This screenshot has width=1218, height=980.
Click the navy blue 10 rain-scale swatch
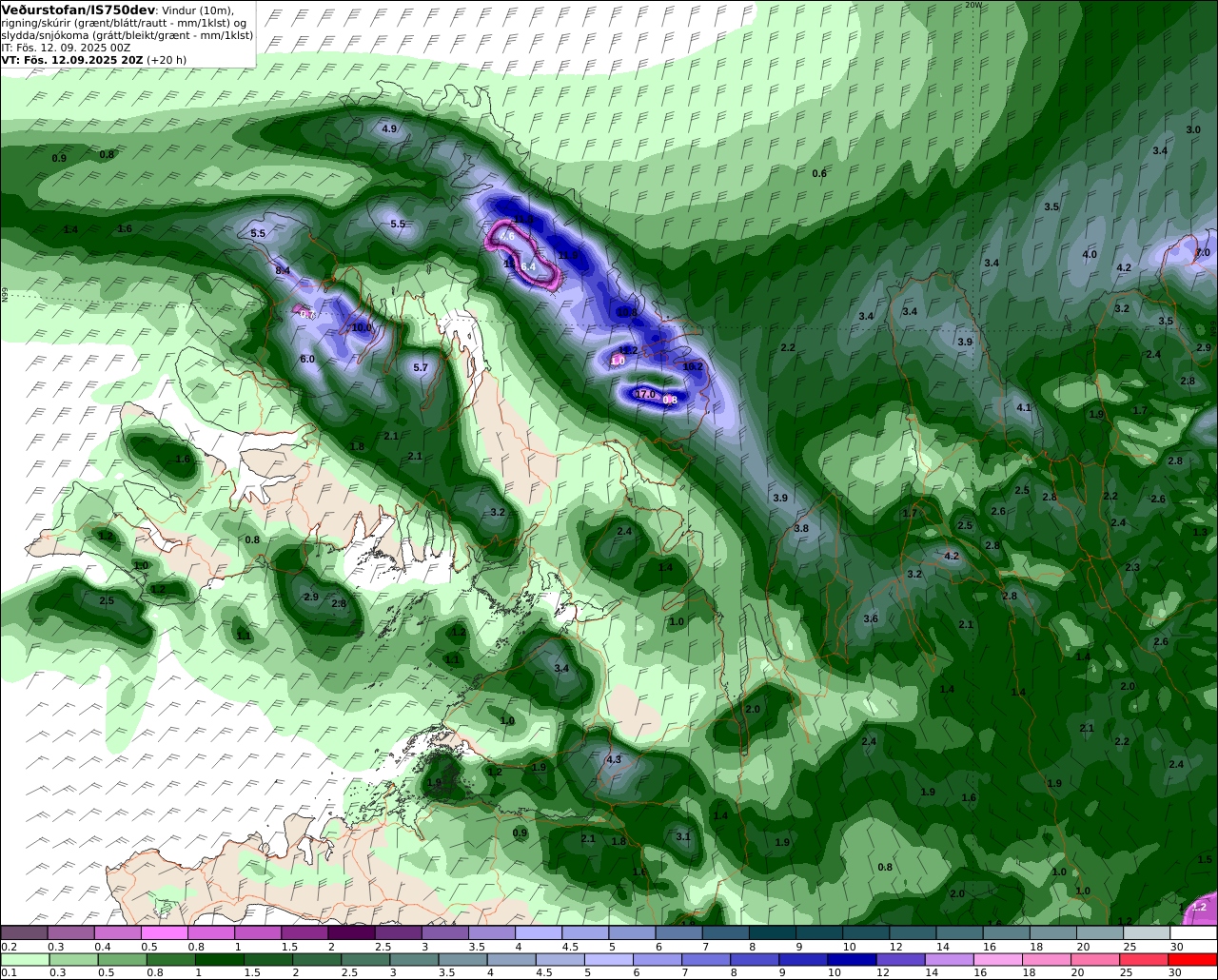[852, 959]
